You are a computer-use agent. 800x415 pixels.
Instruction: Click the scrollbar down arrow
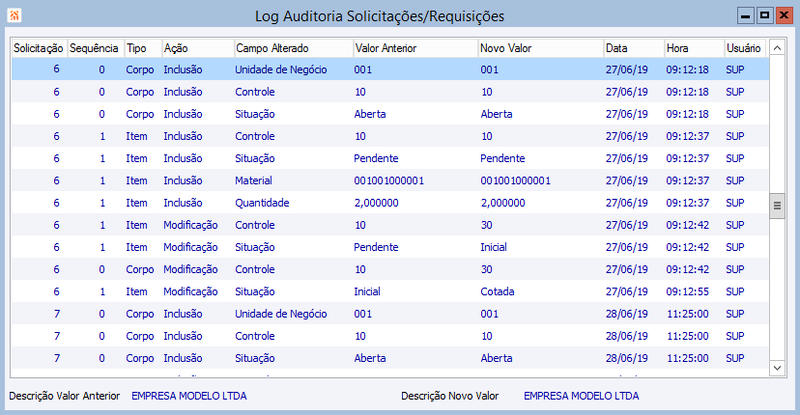777,368
